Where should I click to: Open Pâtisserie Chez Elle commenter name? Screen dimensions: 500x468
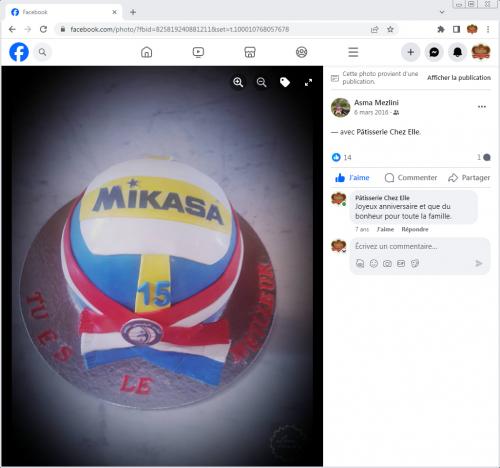pyautogui.click(x=382, y=198)
